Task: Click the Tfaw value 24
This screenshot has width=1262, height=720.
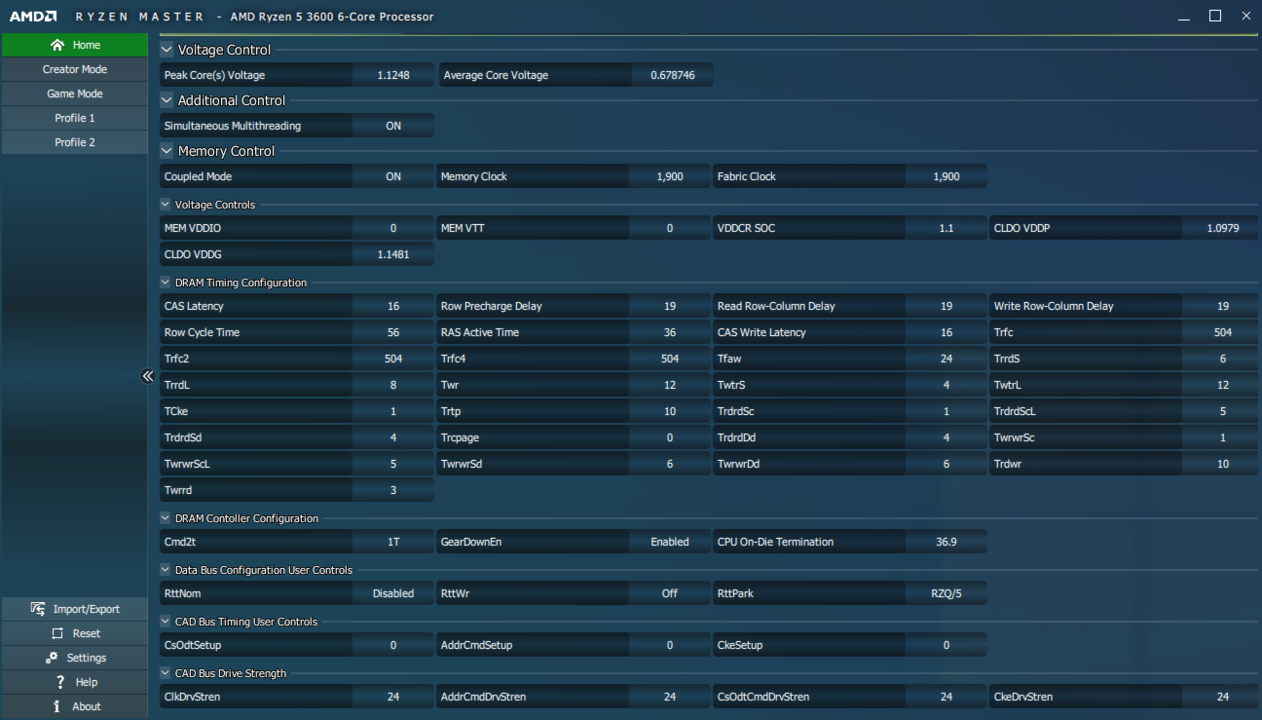Action: (946, 359)
